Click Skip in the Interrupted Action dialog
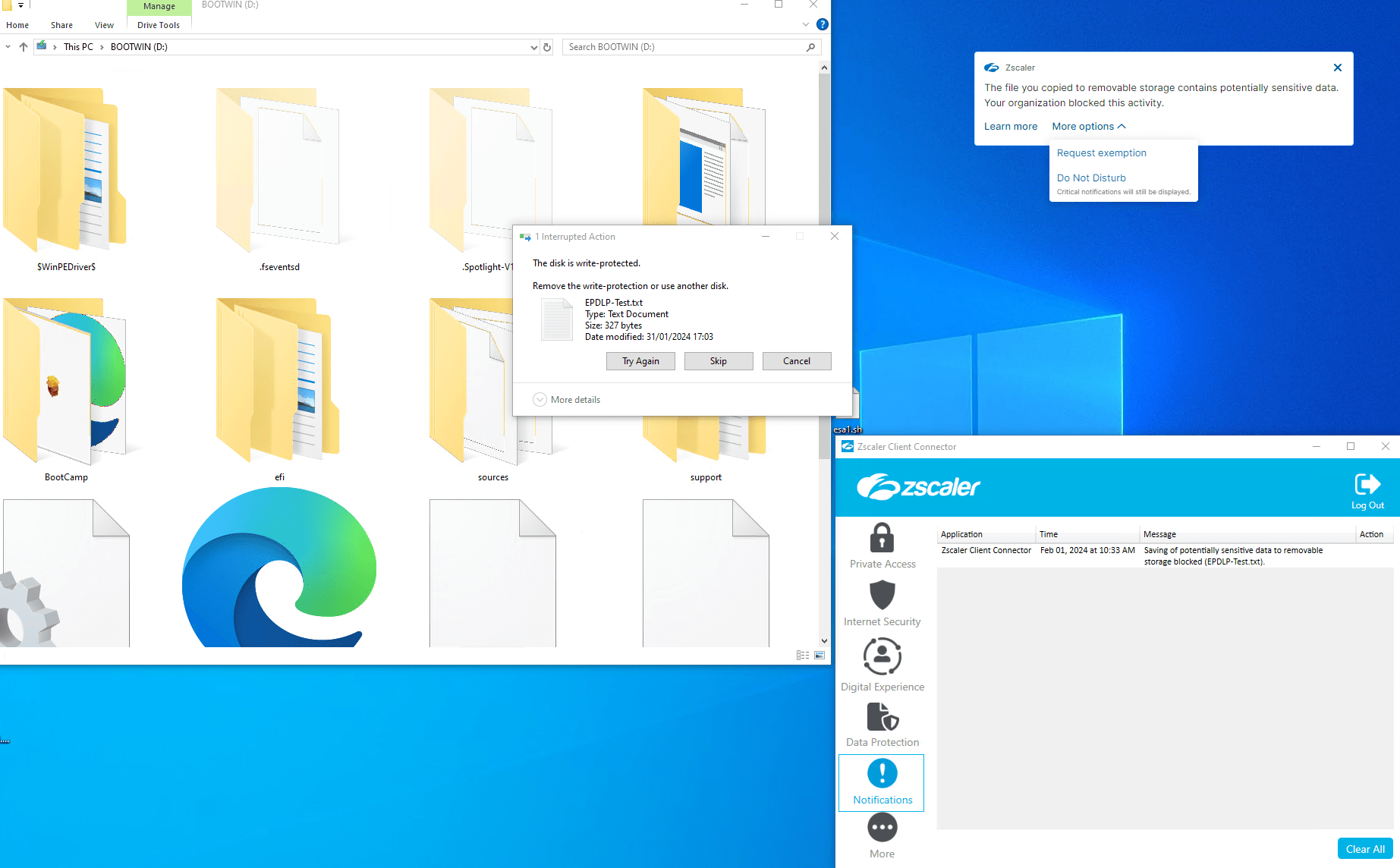1400x868 pixels. pos(719,361)
